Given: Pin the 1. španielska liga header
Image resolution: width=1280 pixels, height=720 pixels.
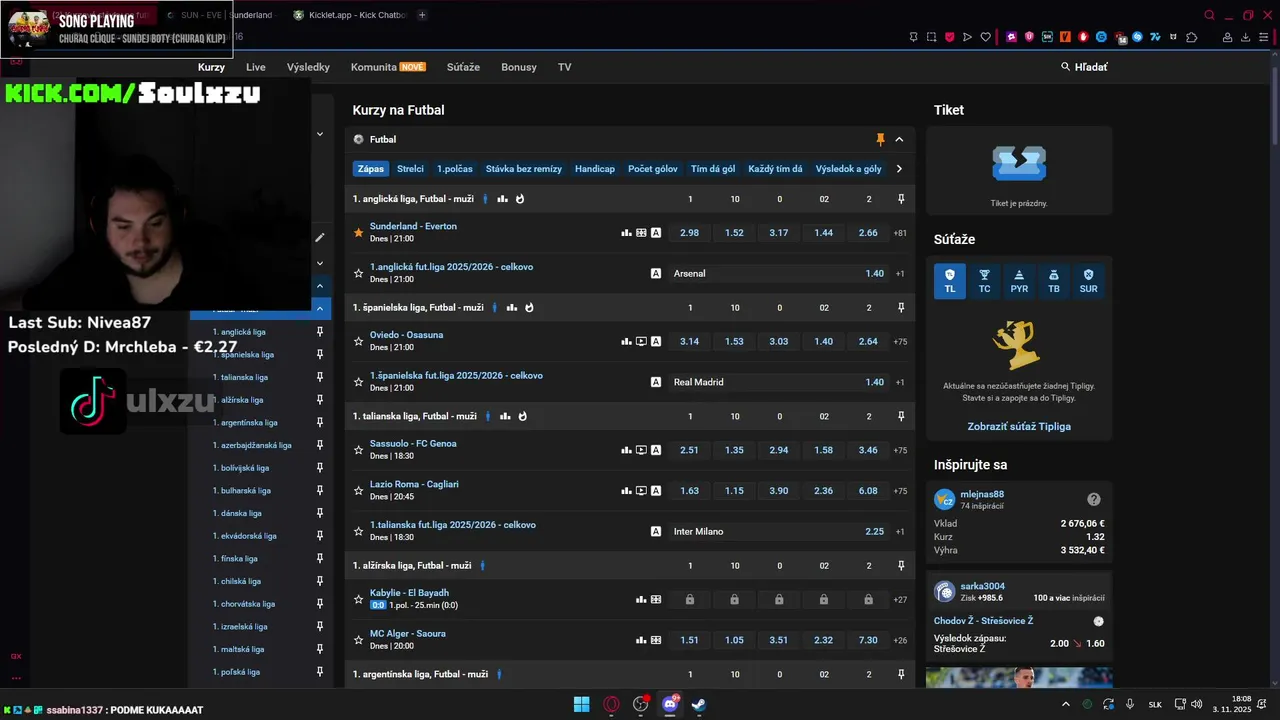Looking at the screenshot, I should coord(901,308).
